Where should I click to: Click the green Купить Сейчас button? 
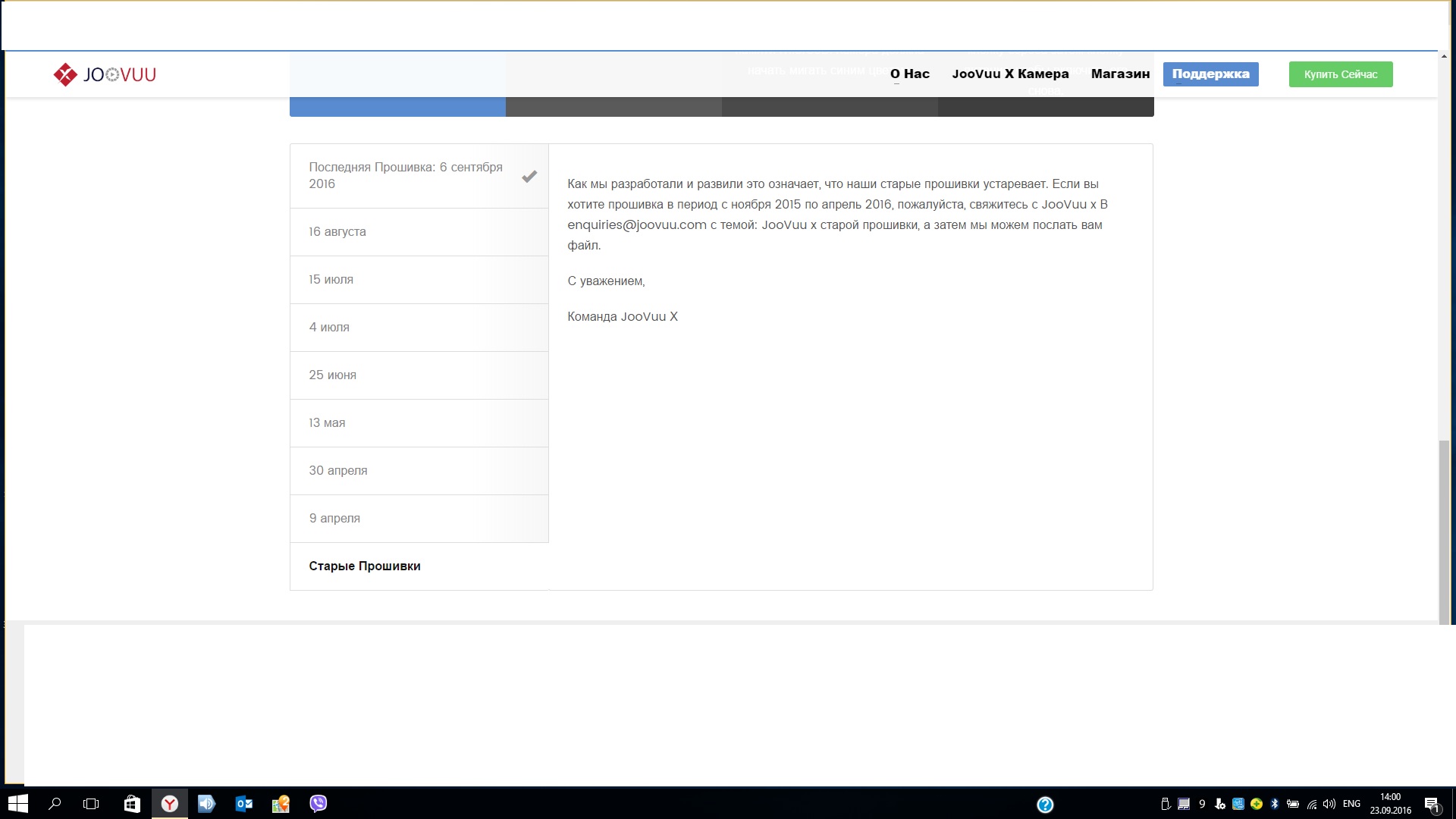1340,74
